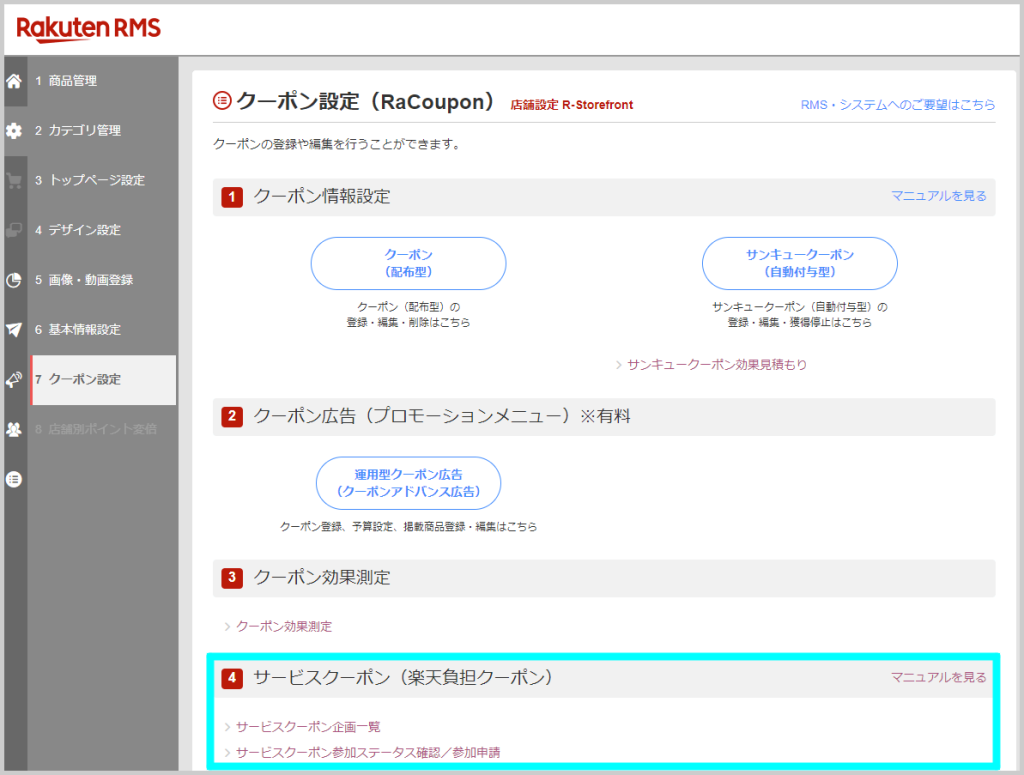Click the people icon for 店舗別ポイント変倍
Screen dimensions: 1024x775
tap(14, 430)
